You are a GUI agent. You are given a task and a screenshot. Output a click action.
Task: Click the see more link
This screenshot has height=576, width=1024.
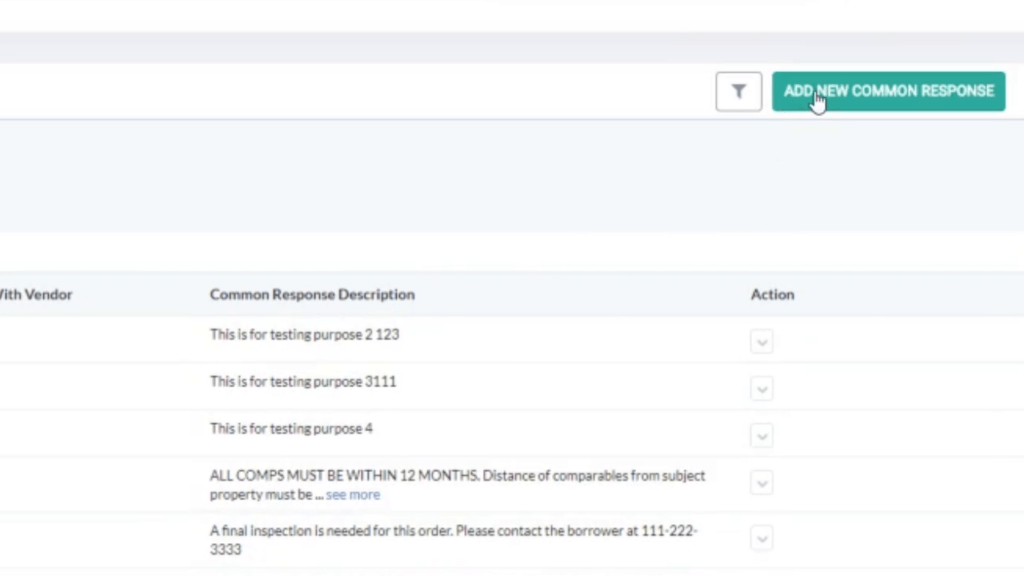click(353, 494)
